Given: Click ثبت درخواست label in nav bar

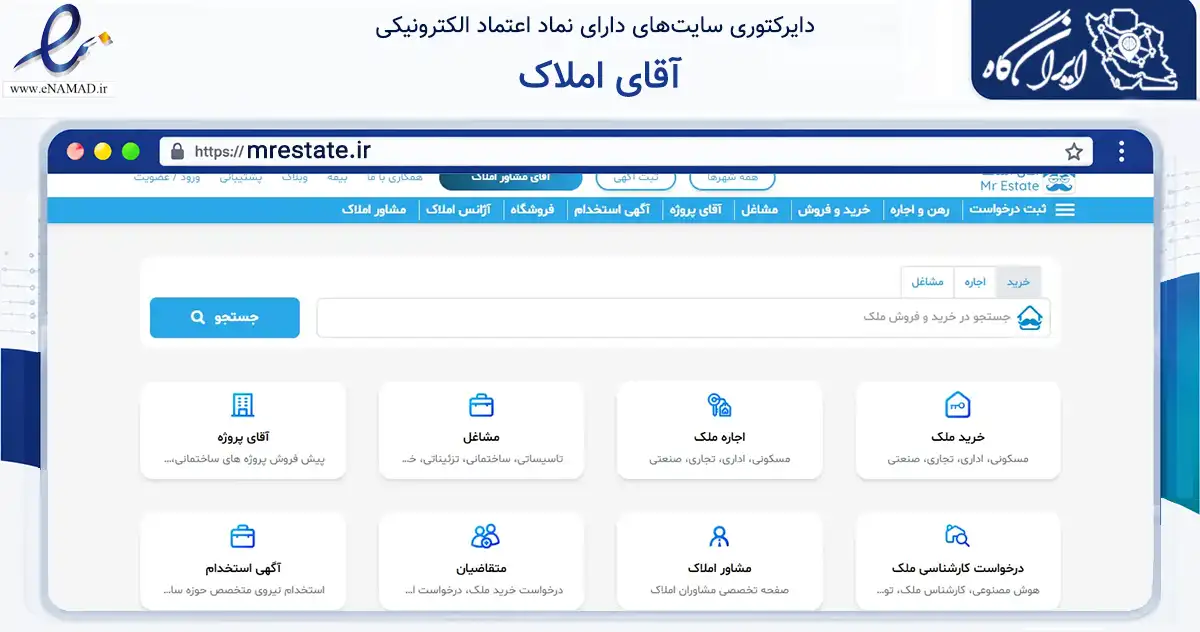Looking at the screenshot, I should pos(1008,210).
